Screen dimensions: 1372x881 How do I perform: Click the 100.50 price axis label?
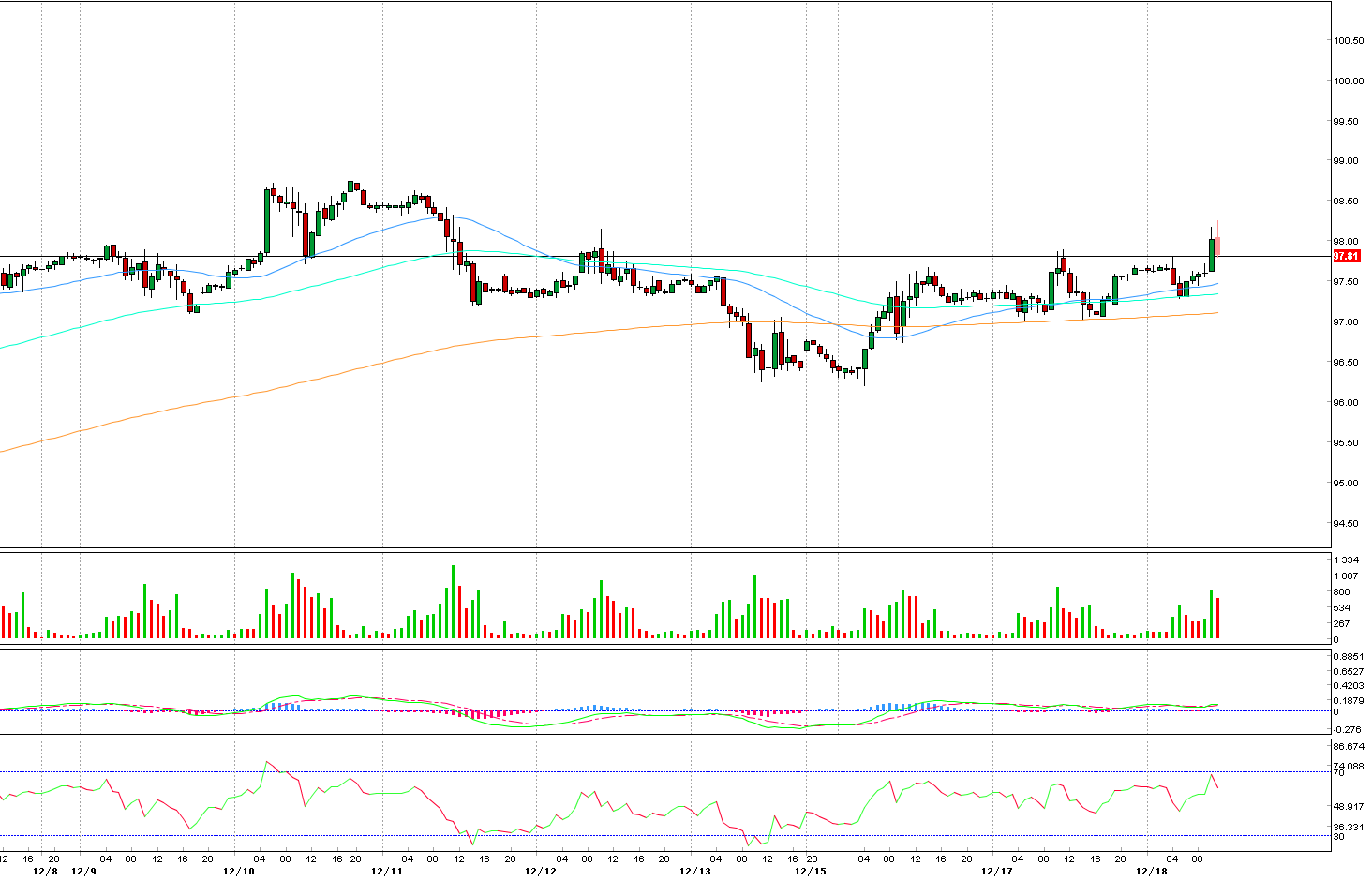point(1350,40)
